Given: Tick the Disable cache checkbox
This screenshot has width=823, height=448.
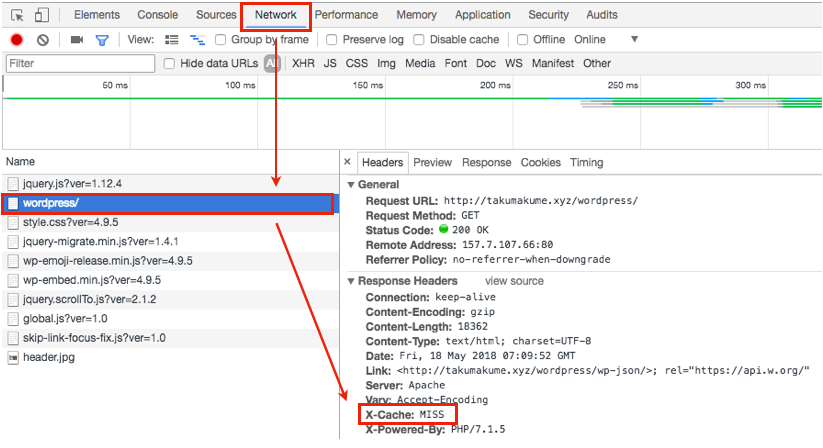Looking at the screenshot, I should (419, 40).
